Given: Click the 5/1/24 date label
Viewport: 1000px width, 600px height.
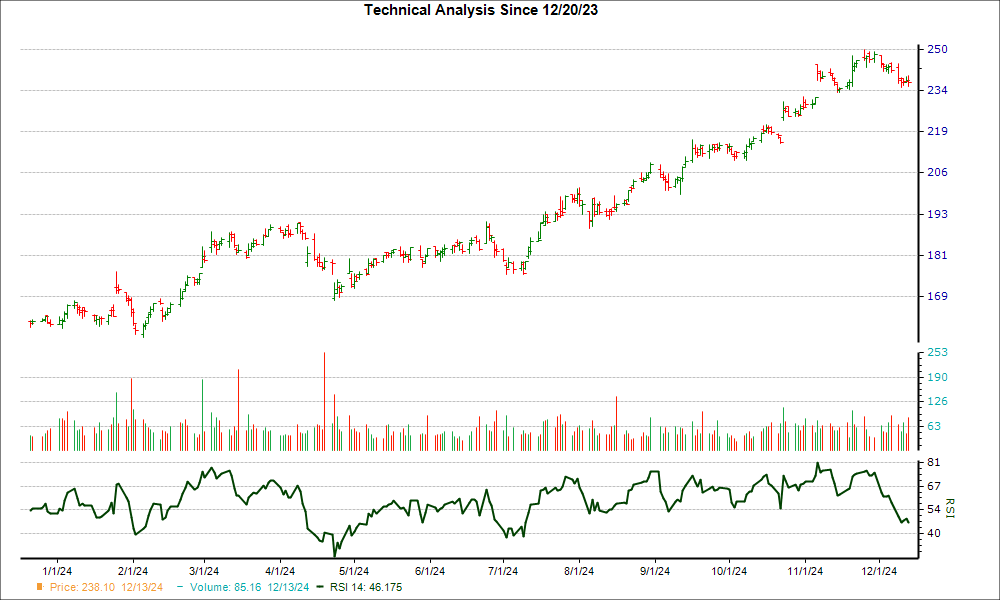Looking at the screenshot, I should 354,571.
